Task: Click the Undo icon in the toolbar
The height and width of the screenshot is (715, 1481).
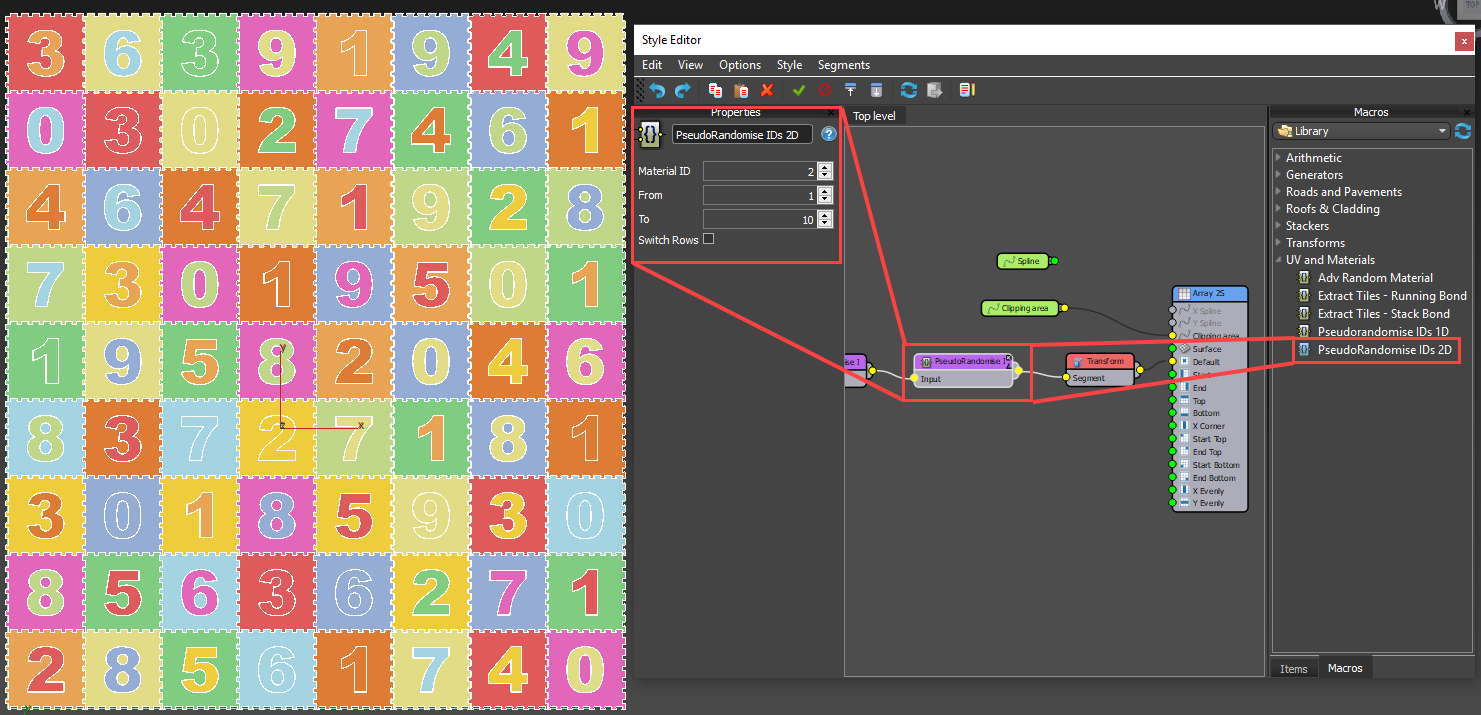Action: [659, 90]
